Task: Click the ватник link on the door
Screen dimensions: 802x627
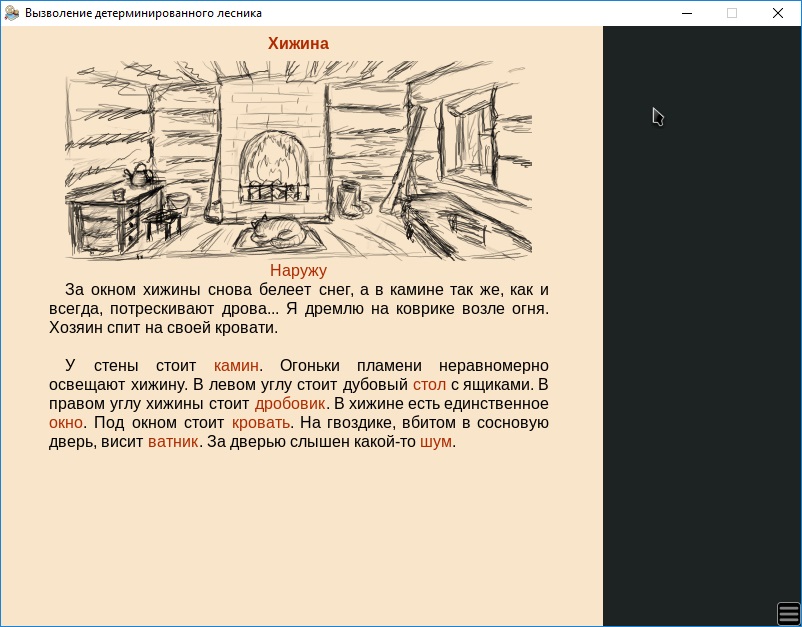Action: pos(173,442)
